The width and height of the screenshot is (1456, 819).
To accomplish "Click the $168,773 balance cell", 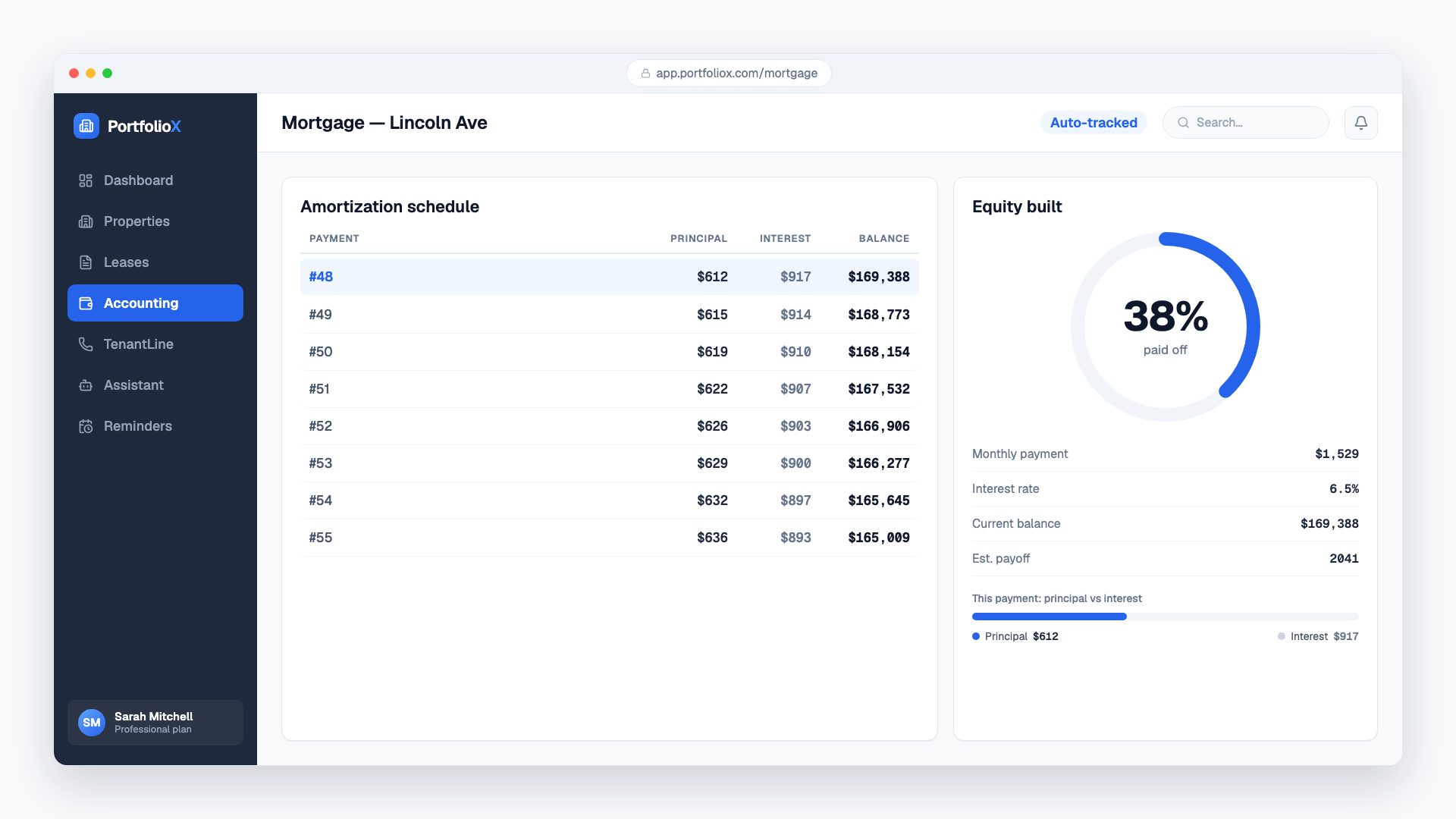I will coord(879,314).
